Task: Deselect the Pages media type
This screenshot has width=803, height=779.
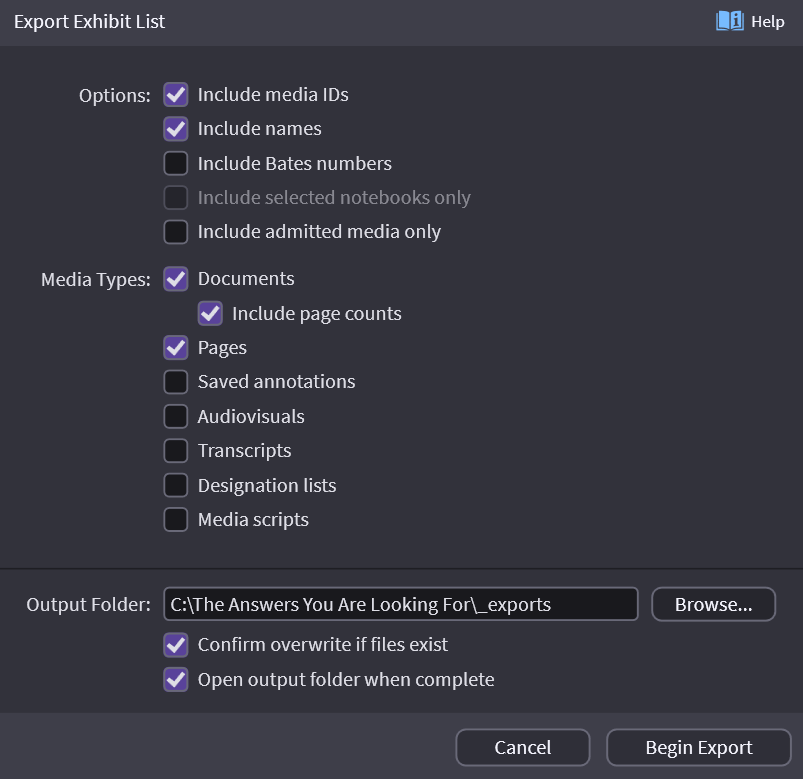Action: tap(176, 348)
